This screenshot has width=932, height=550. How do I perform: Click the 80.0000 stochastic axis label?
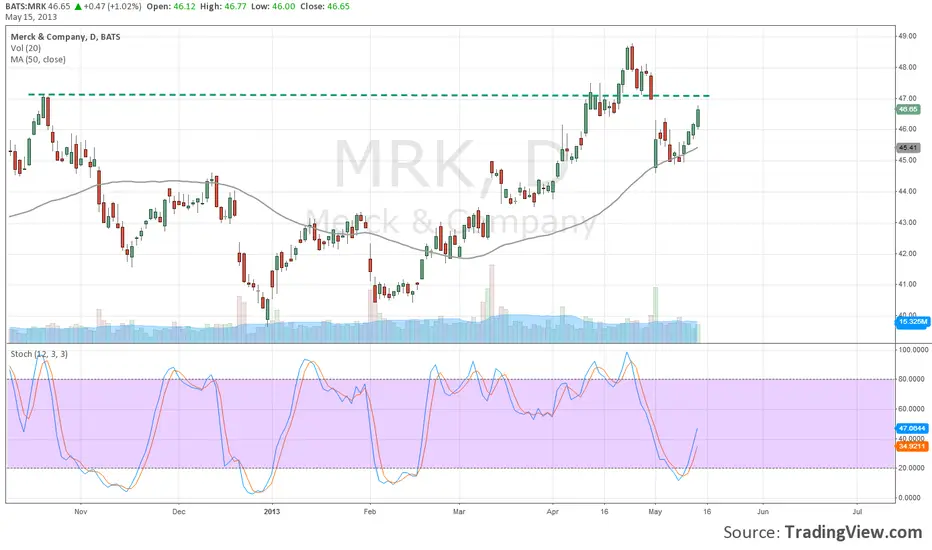911,379
